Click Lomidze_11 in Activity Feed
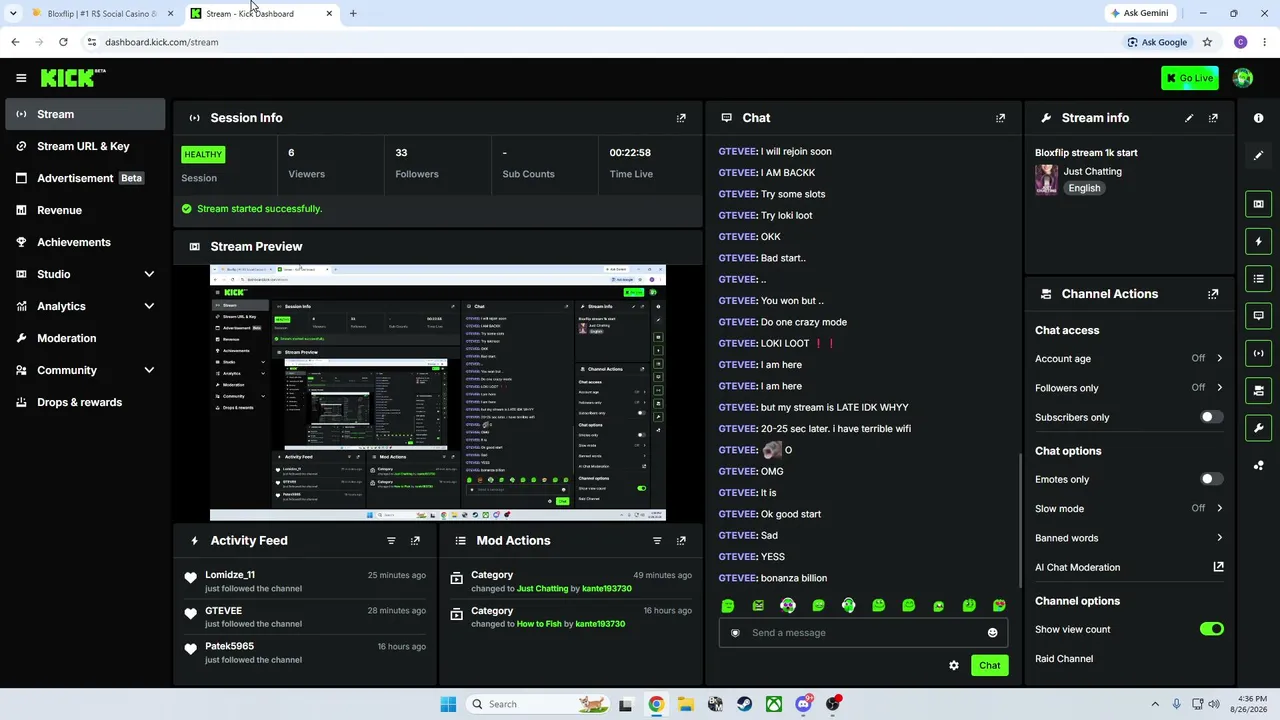 click(230, 575)
